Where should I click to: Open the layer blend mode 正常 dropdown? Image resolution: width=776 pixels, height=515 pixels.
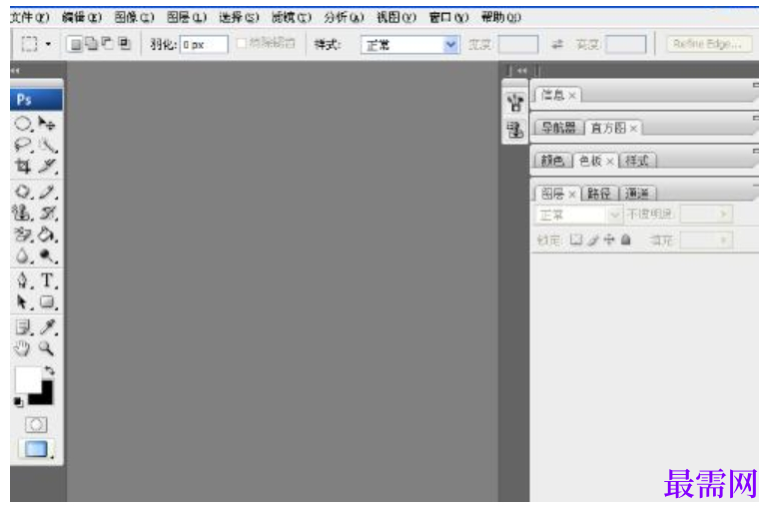click(x=578, y=215)
